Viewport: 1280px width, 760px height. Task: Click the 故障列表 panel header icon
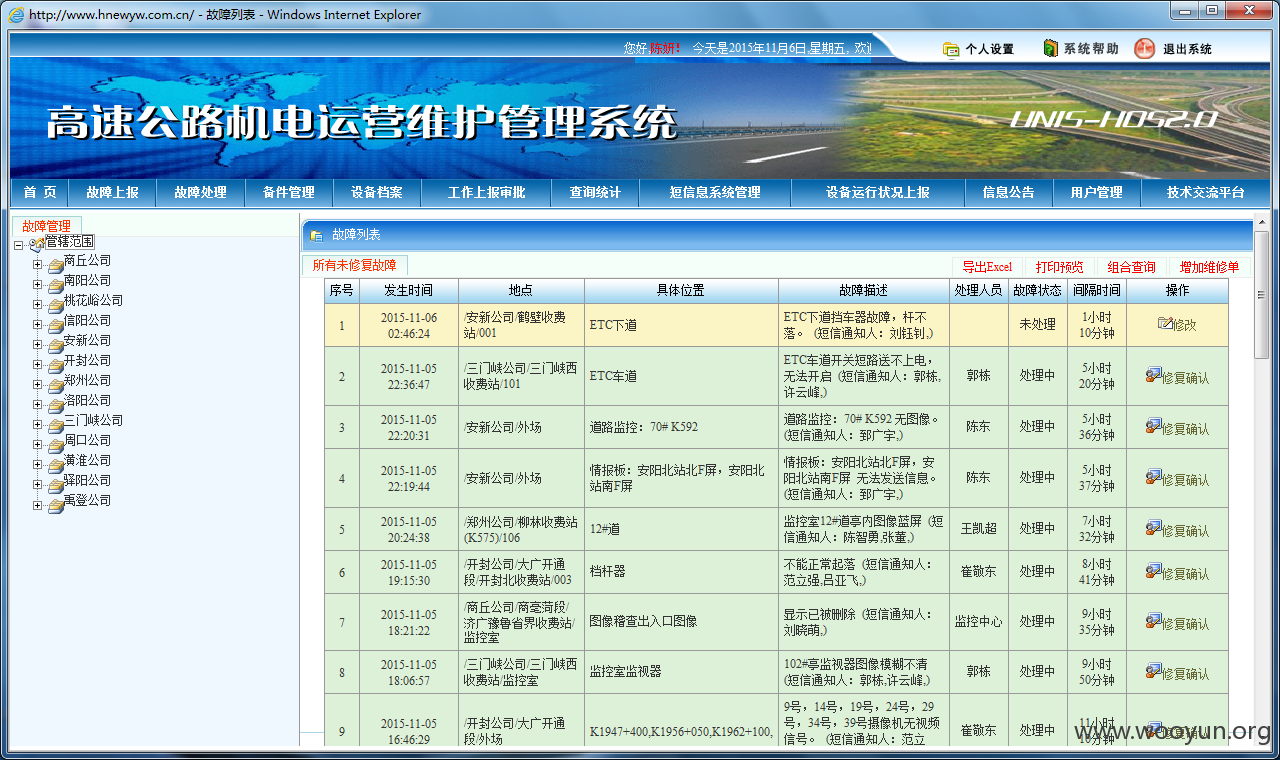(x=317, y=235)
